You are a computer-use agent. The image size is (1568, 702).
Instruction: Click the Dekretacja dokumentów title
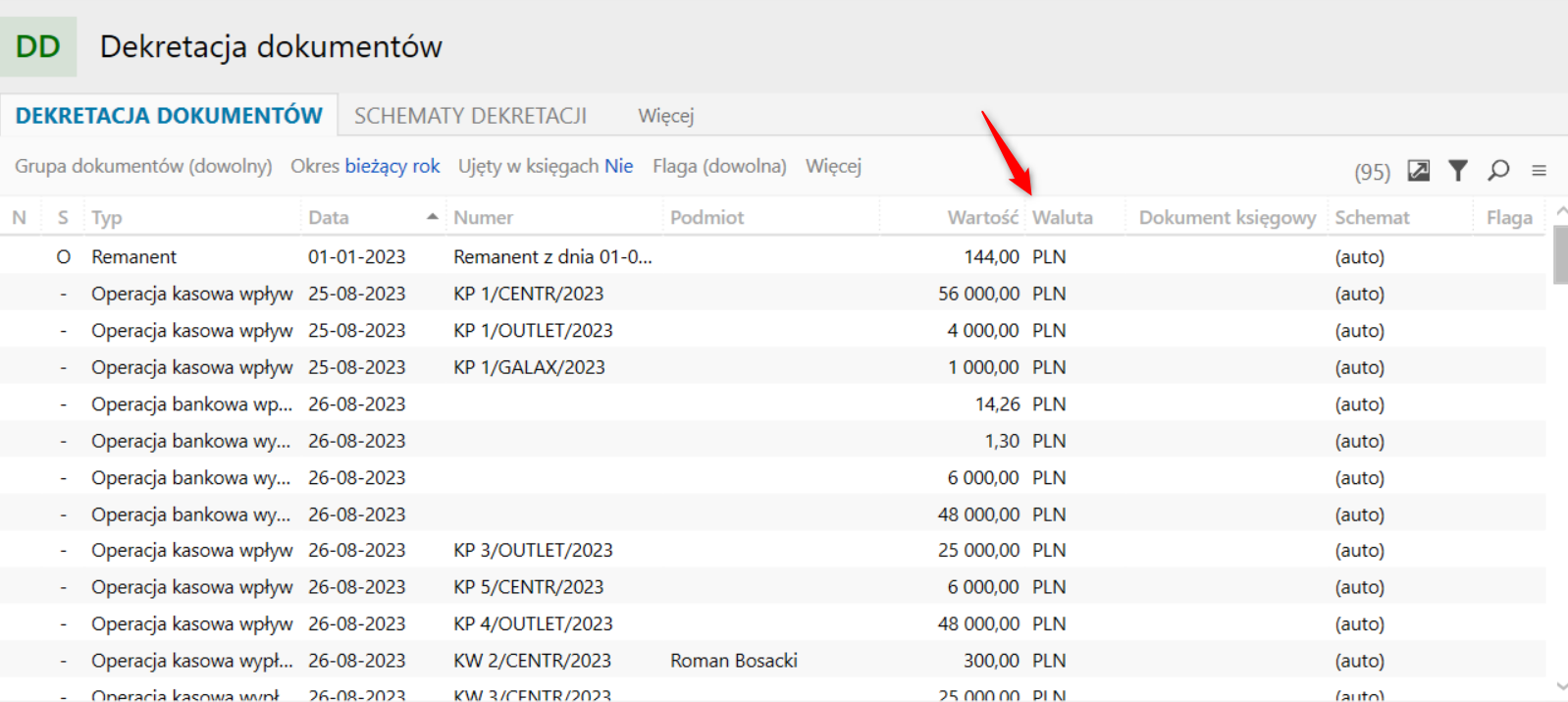point(271,46)
